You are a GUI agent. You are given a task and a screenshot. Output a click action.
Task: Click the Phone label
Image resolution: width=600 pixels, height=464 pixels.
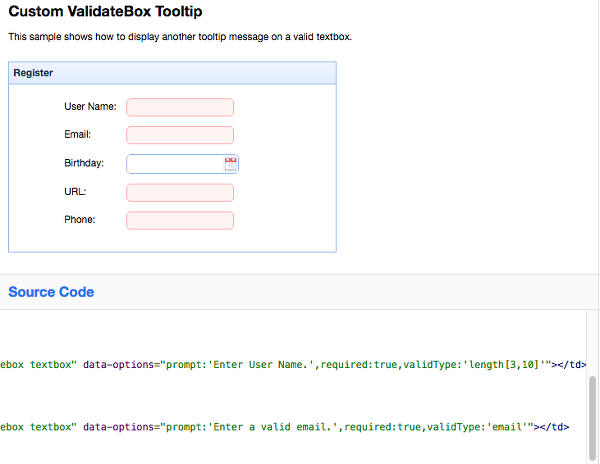(x=80, y=220)
